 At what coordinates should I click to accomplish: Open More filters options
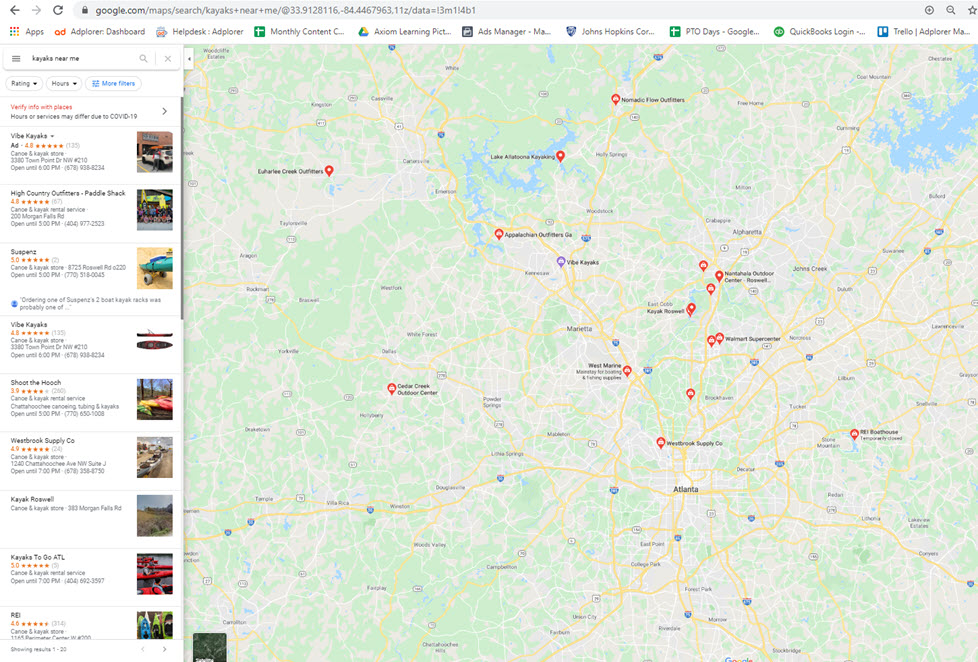[114, 83]
